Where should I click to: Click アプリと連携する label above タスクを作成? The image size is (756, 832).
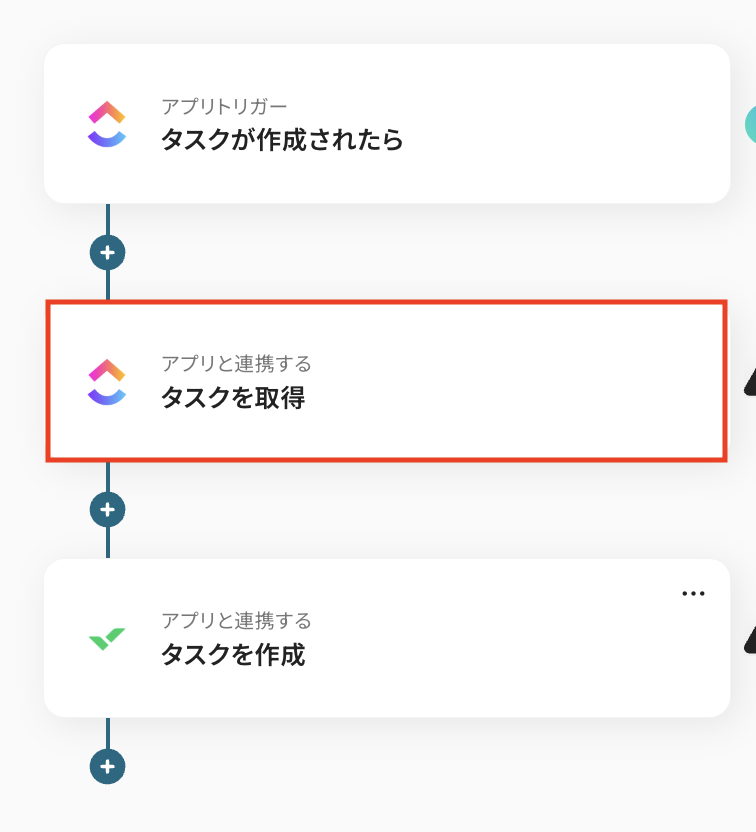click(x=236, y=621)
